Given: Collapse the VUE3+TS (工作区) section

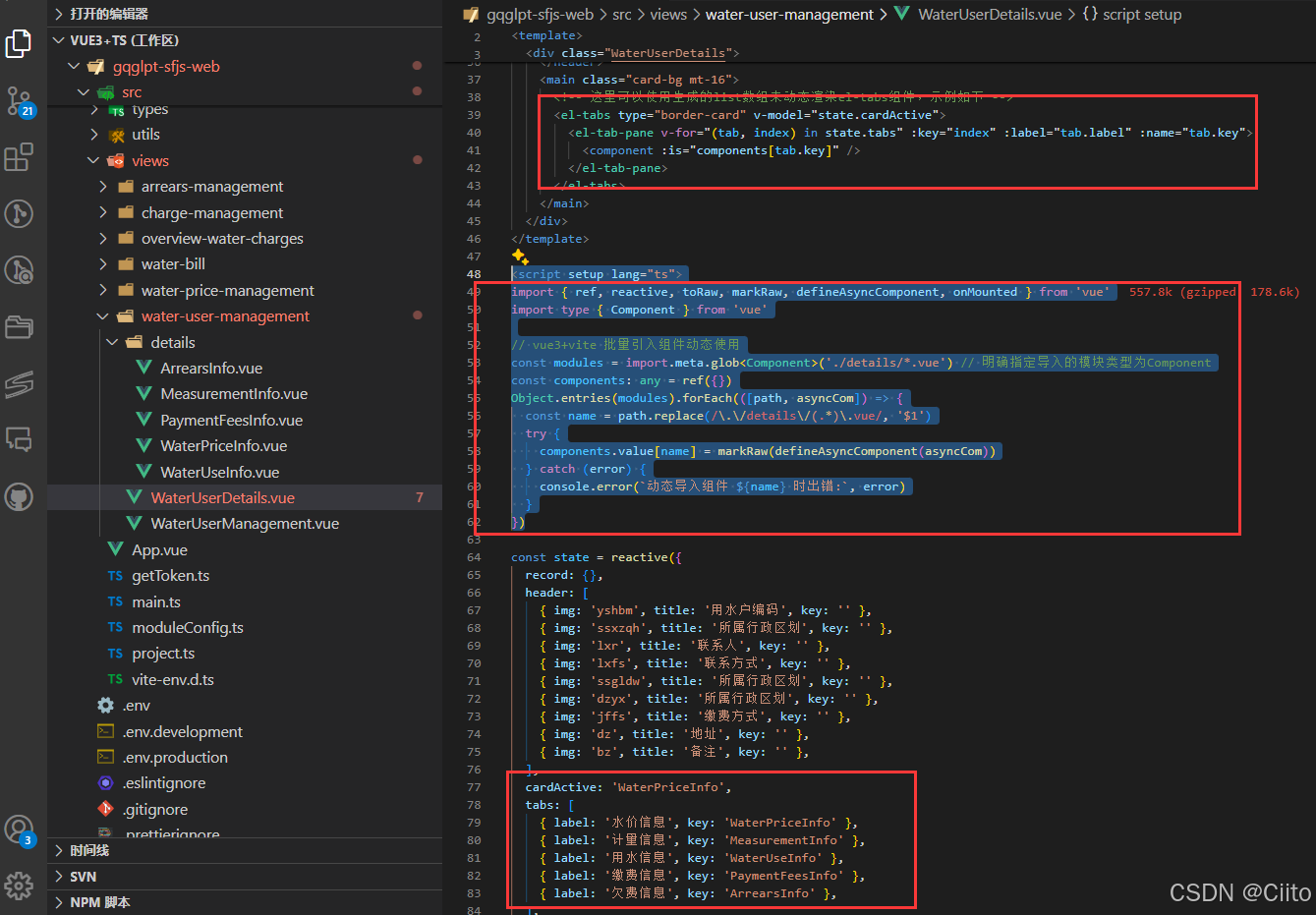Looking at the screenshot, I should point(59,40).
